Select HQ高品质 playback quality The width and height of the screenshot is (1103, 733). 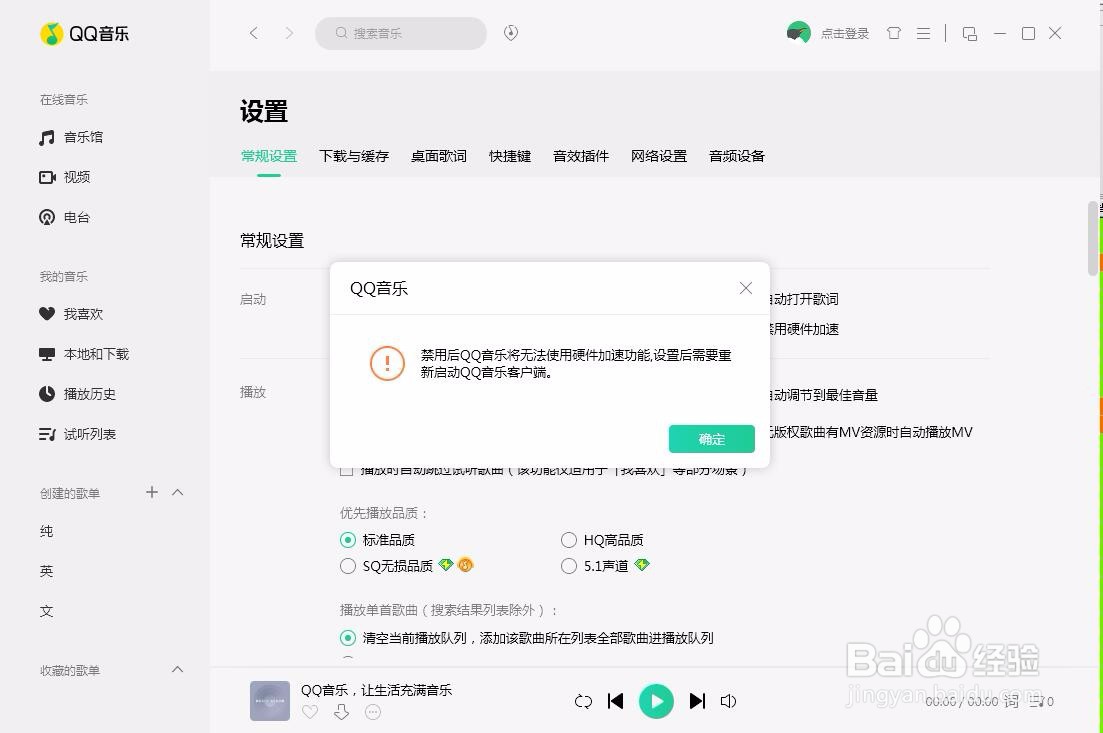[x=569, y=539]
